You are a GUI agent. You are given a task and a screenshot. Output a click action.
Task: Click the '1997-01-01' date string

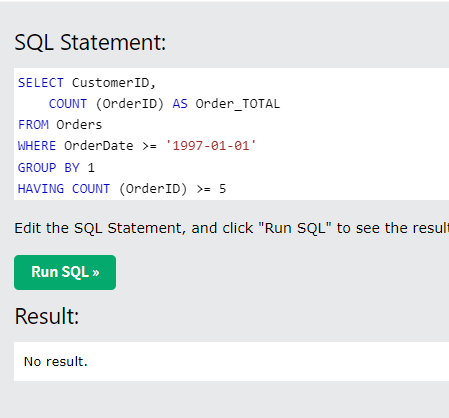[211, 146]
